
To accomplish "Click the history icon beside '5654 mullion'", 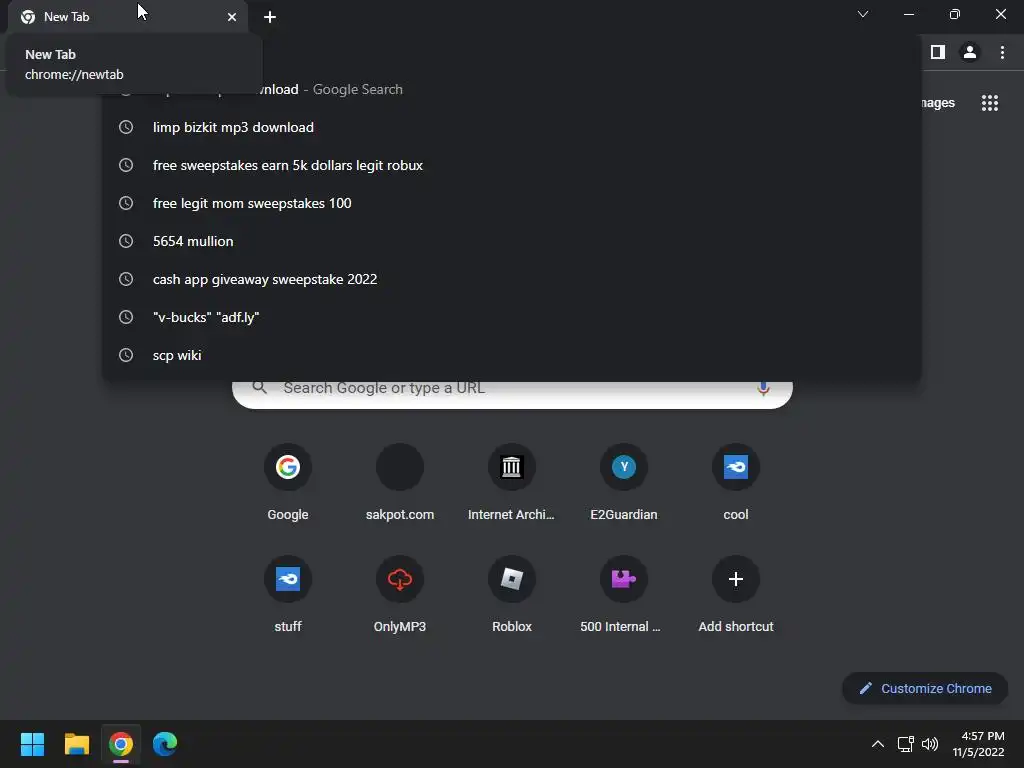I will click(126, 241).
